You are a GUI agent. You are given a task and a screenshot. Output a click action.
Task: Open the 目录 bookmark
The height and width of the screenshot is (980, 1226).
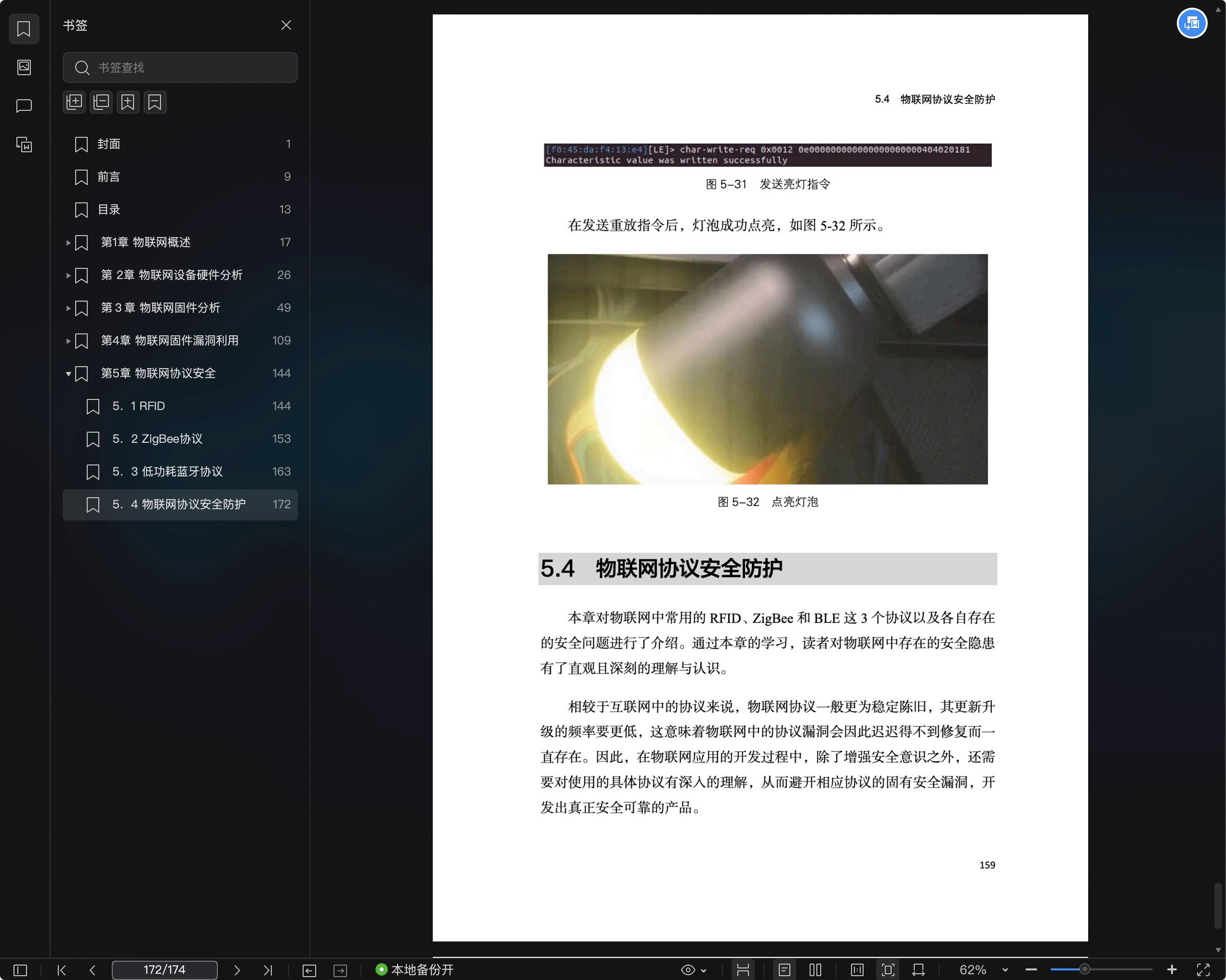(x=180, y=210)
